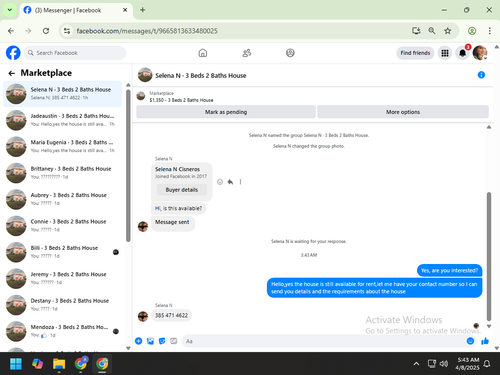Open Maria Eugenia conversation
Screen dimensions: 500x375
[x=62, y=146]
